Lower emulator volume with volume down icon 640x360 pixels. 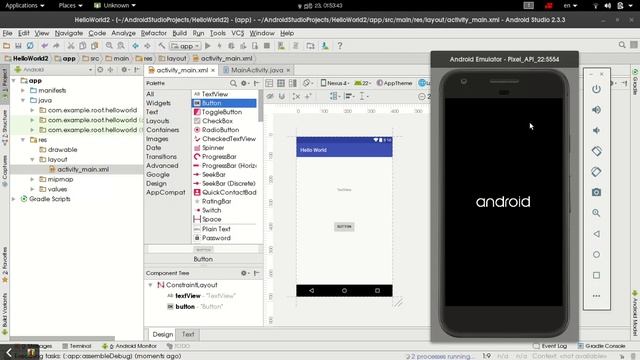click(596, 131)
